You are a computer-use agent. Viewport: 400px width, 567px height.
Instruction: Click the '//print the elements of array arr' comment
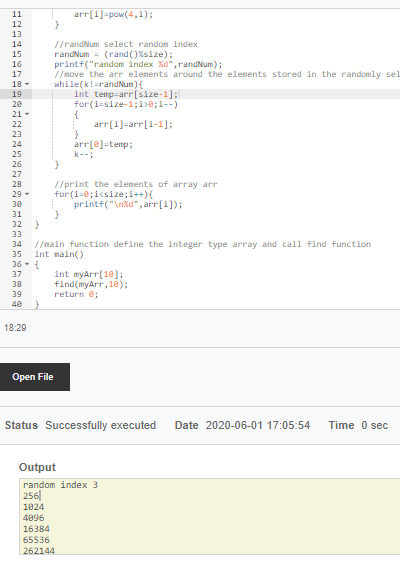click(136, 184)
